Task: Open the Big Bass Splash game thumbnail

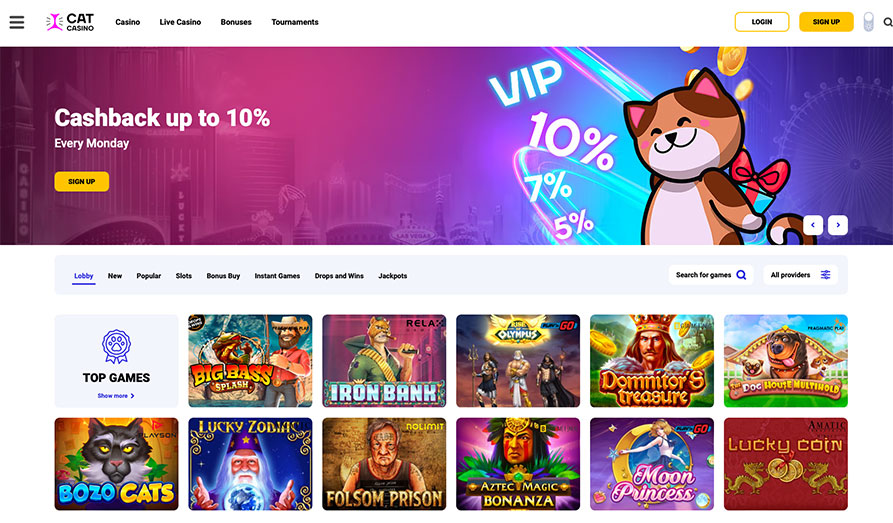Action: pyautogui.click(x=250, y=361)
